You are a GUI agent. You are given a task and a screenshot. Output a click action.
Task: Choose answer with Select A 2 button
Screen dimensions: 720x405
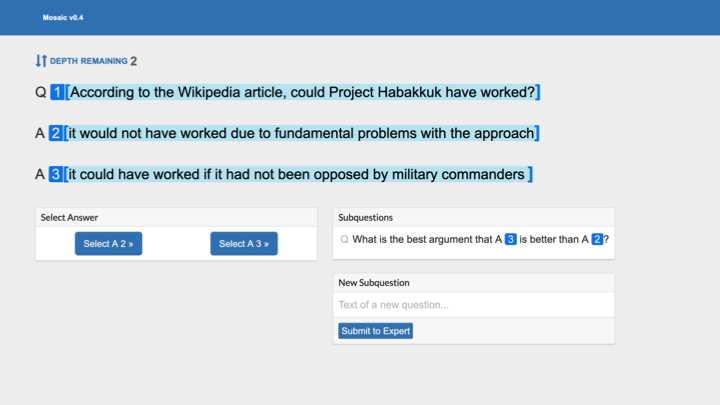click(108, 244)
